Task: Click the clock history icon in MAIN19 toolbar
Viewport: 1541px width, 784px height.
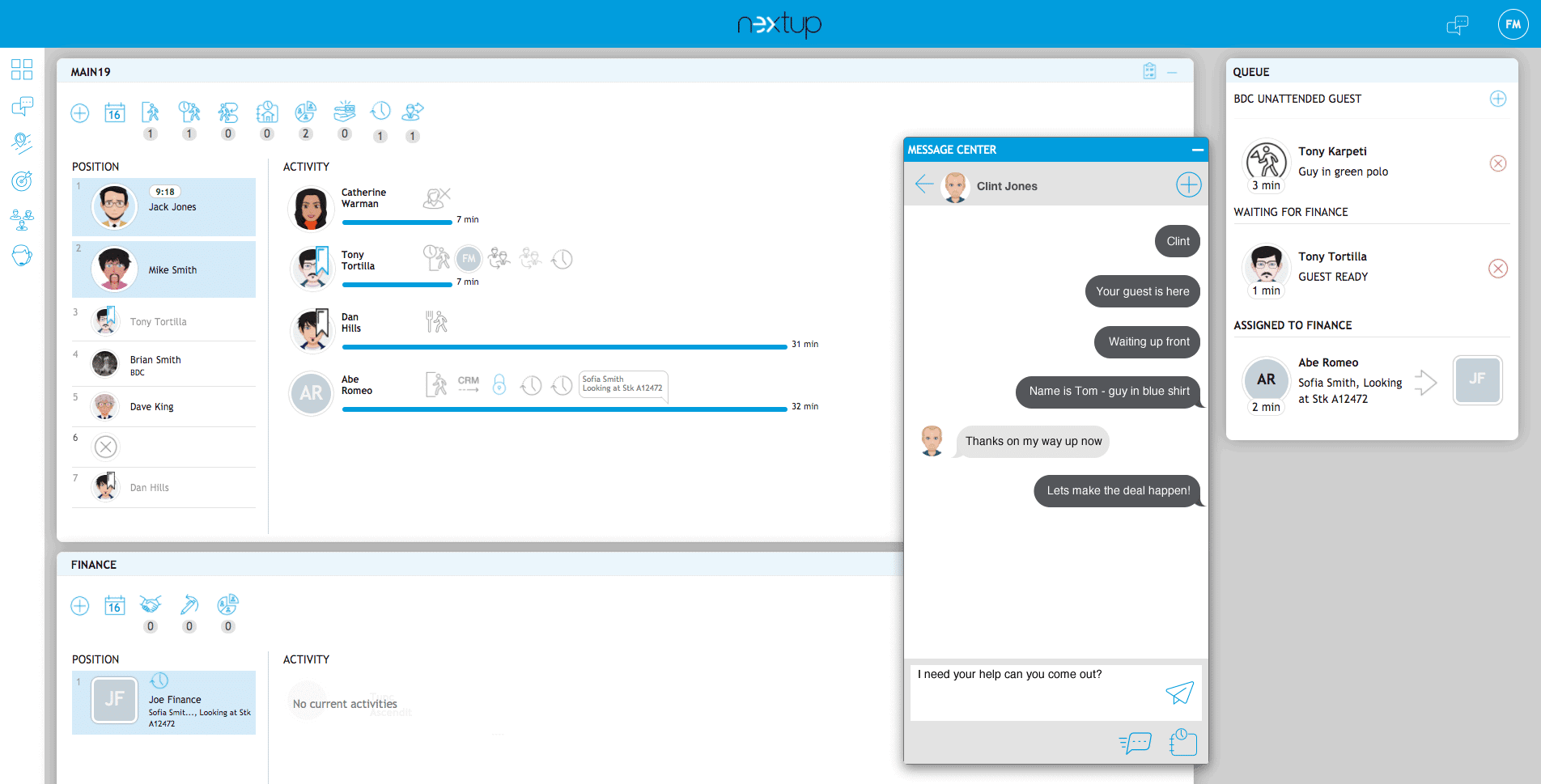Action: [380, 112]
